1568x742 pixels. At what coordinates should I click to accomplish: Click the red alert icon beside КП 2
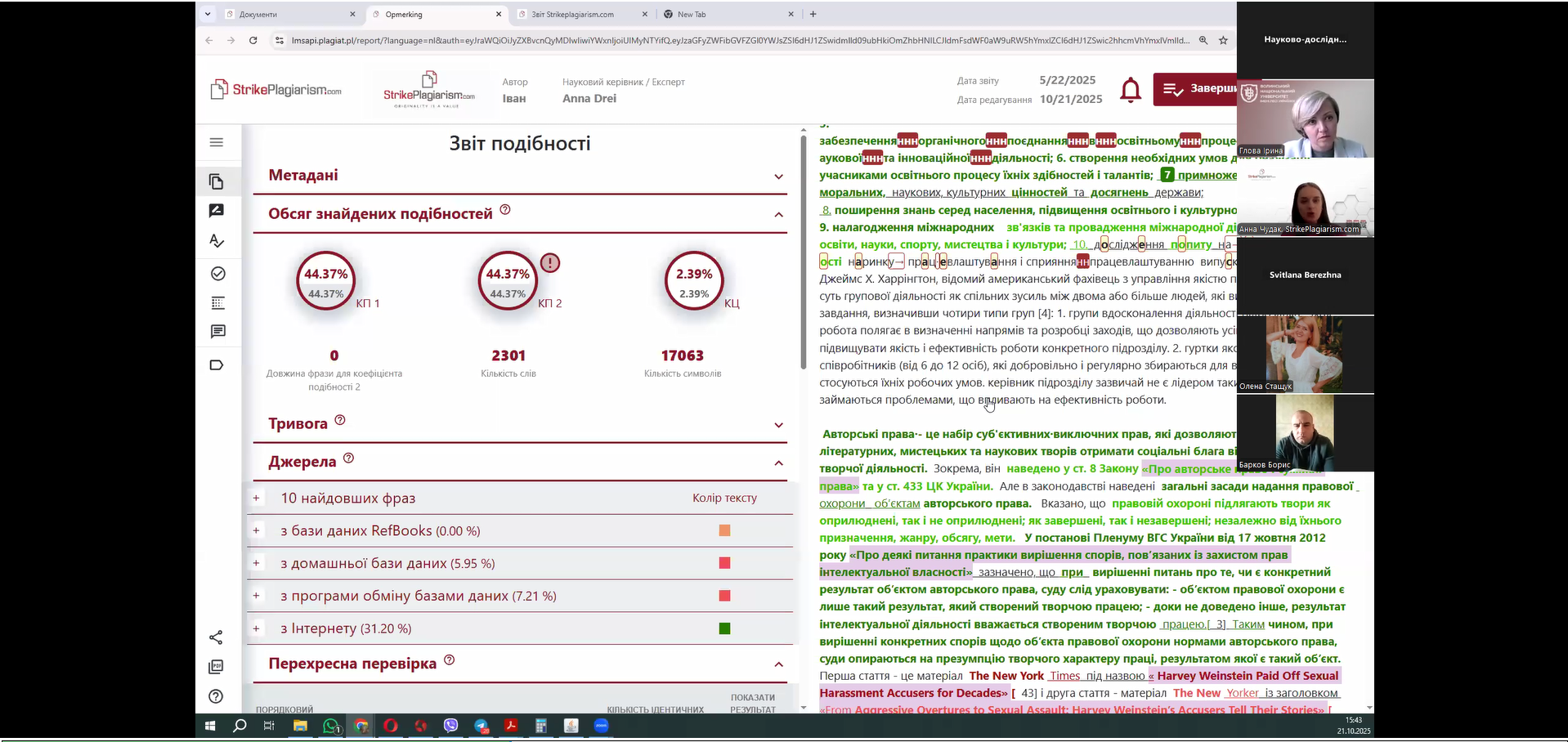(550, 263)
